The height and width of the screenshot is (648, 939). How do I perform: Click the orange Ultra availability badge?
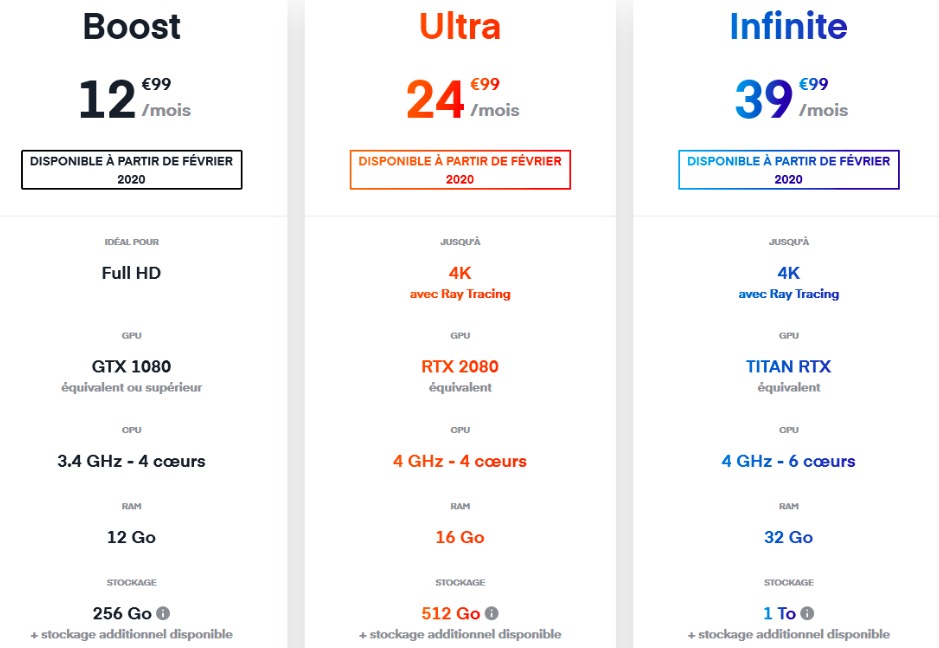pos(460,170)
